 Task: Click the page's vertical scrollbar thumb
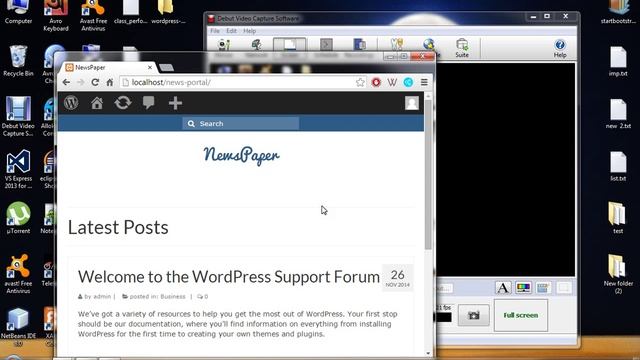[x=428, y=175]
